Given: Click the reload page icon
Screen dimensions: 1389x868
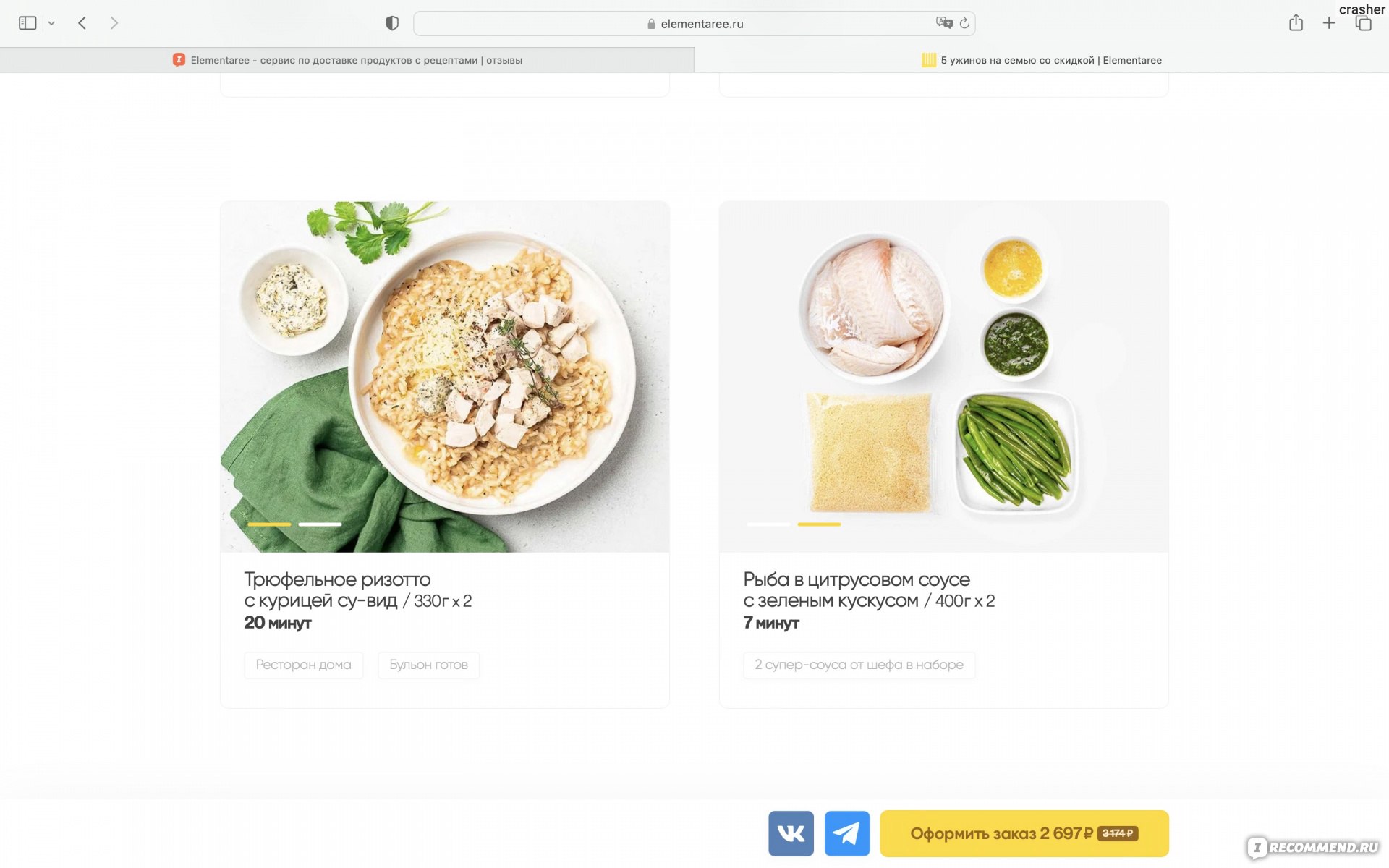Looking at the screenshot, I should 962,23.
